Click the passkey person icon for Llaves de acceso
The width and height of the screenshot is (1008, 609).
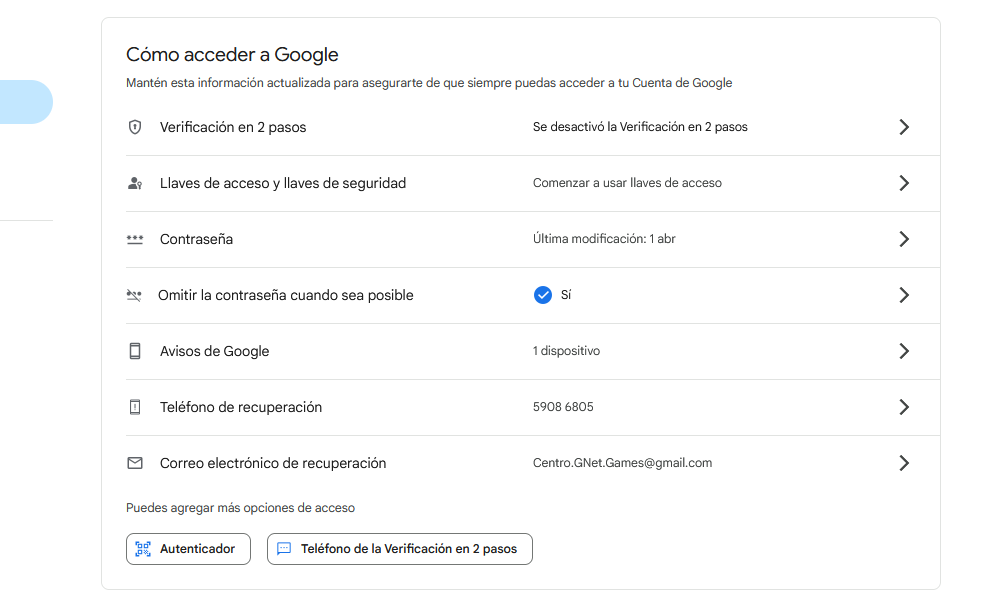pyautogui.click(x=135, y=183)
